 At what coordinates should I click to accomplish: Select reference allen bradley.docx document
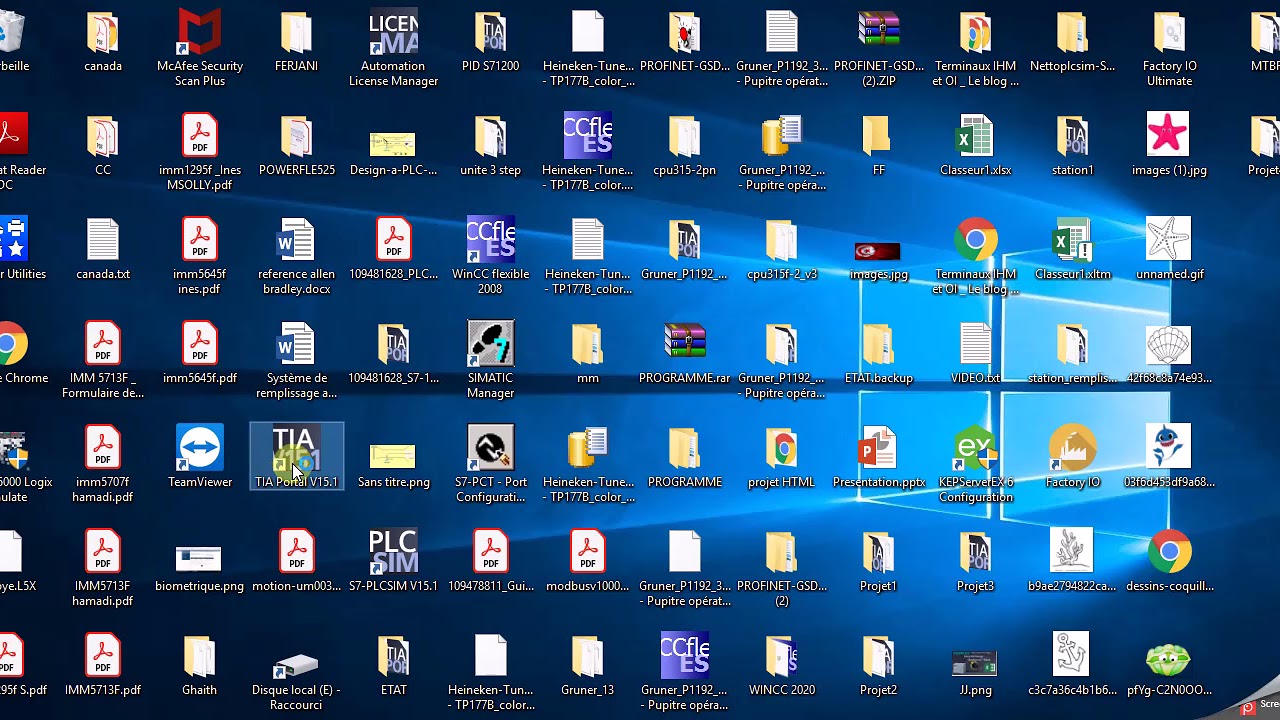pos(296,255)
